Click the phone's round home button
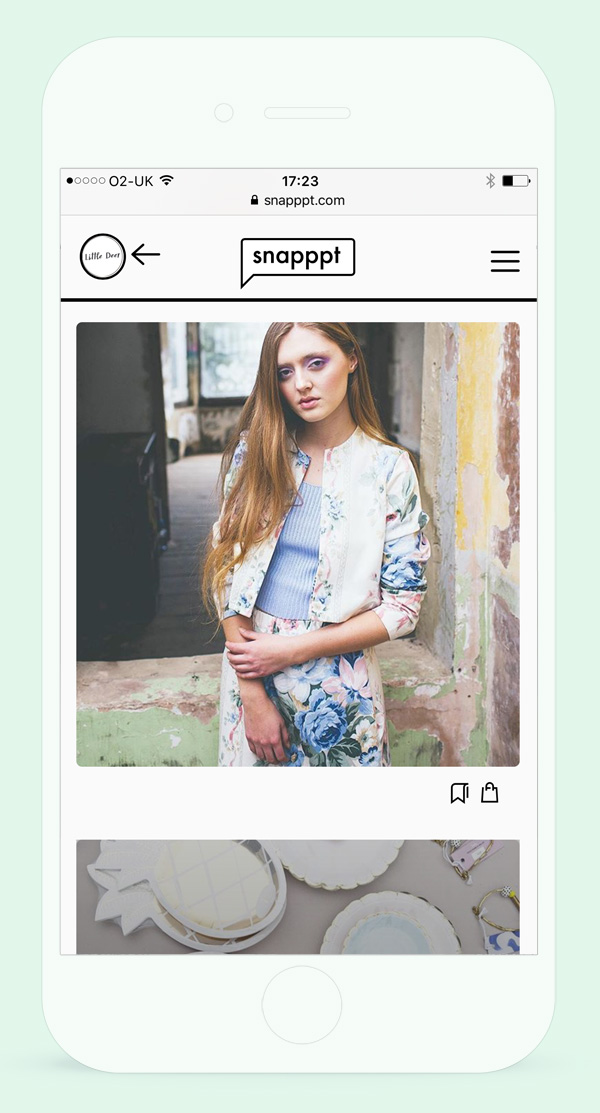The height and width of the screenshot is (1113, 600). click(302, 1006)
